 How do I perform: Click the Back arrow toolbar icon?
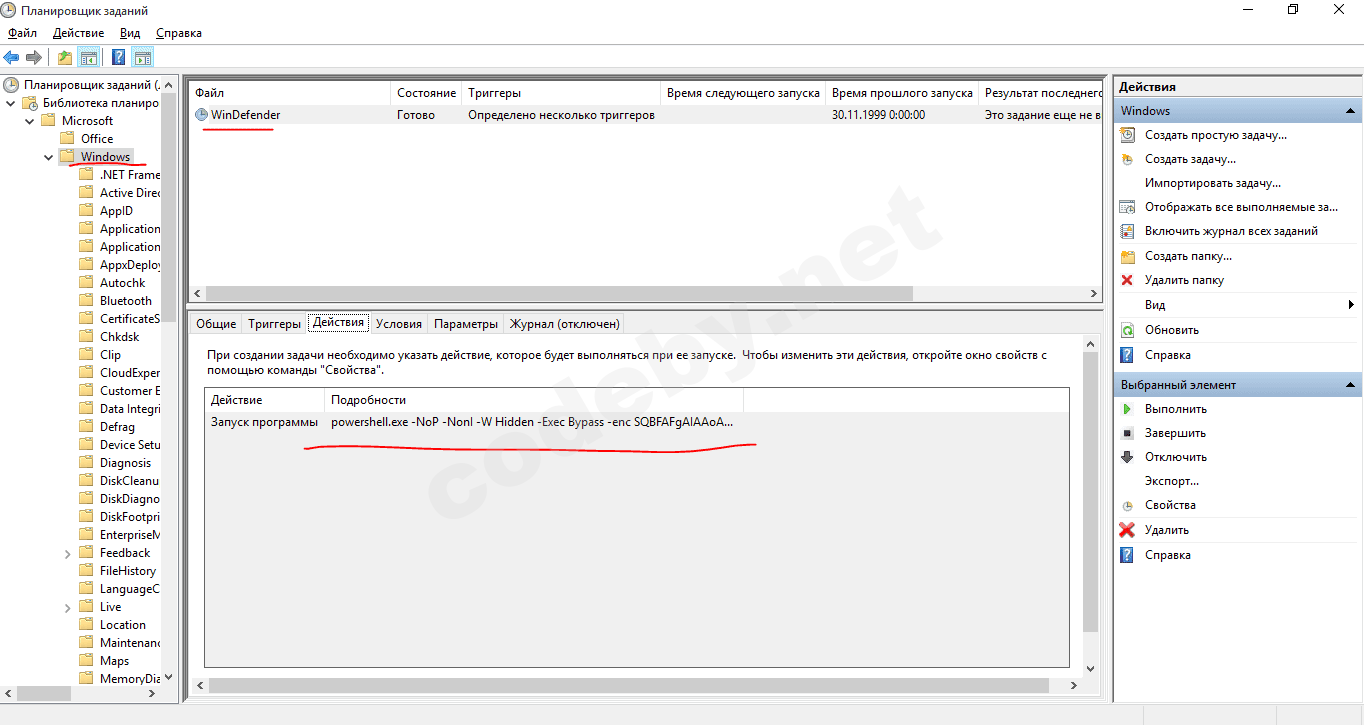[x=12, y=57]
